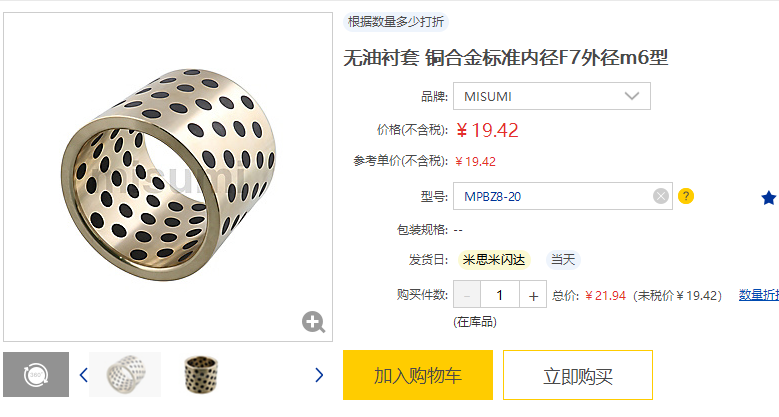The width and height of the screenshot is (779, 417).
Task: Decrease purchase quantity with minus button
Action: pos(467,295)
